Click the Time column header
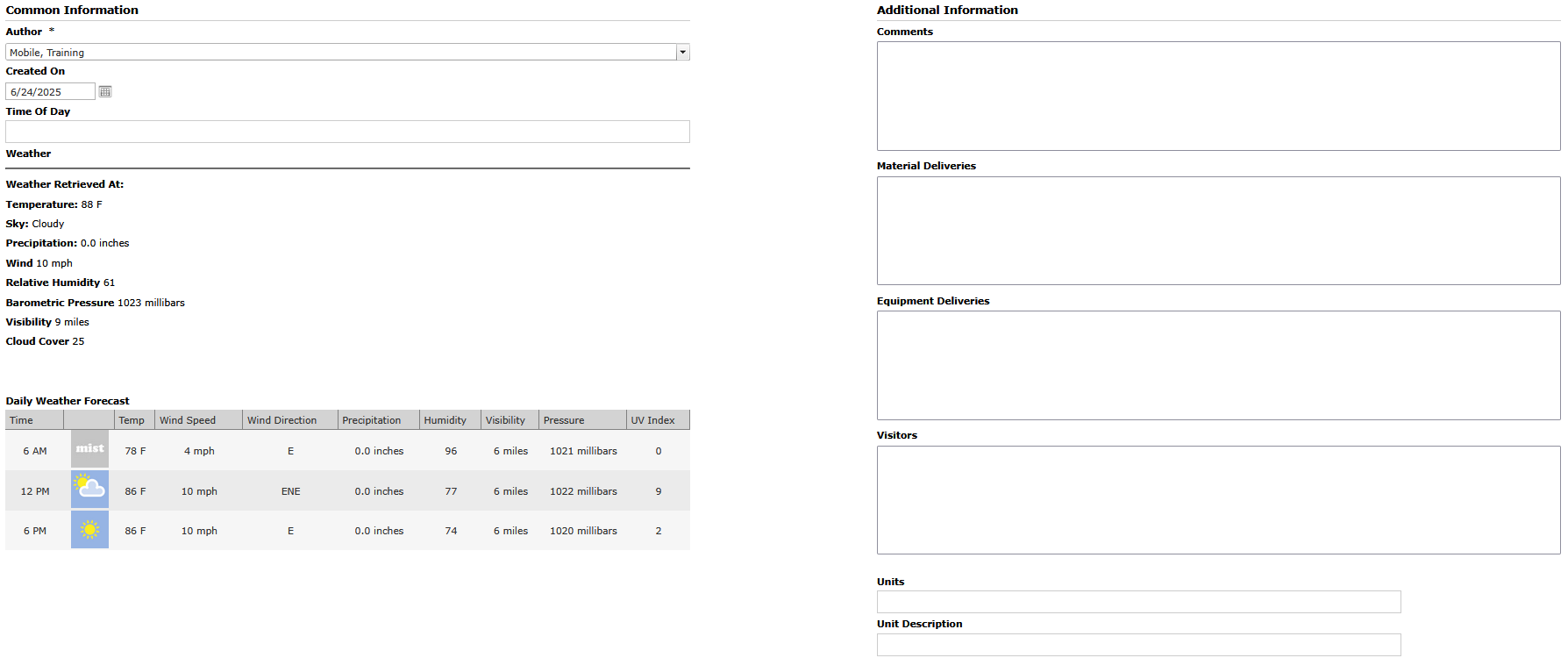 coord(34,420)
